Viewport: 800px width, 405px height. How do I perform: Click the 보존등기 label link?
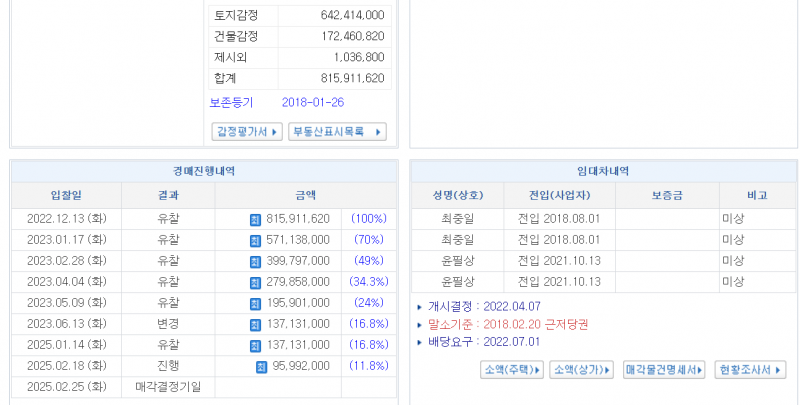pyautogui.click(x=231, y=102)
